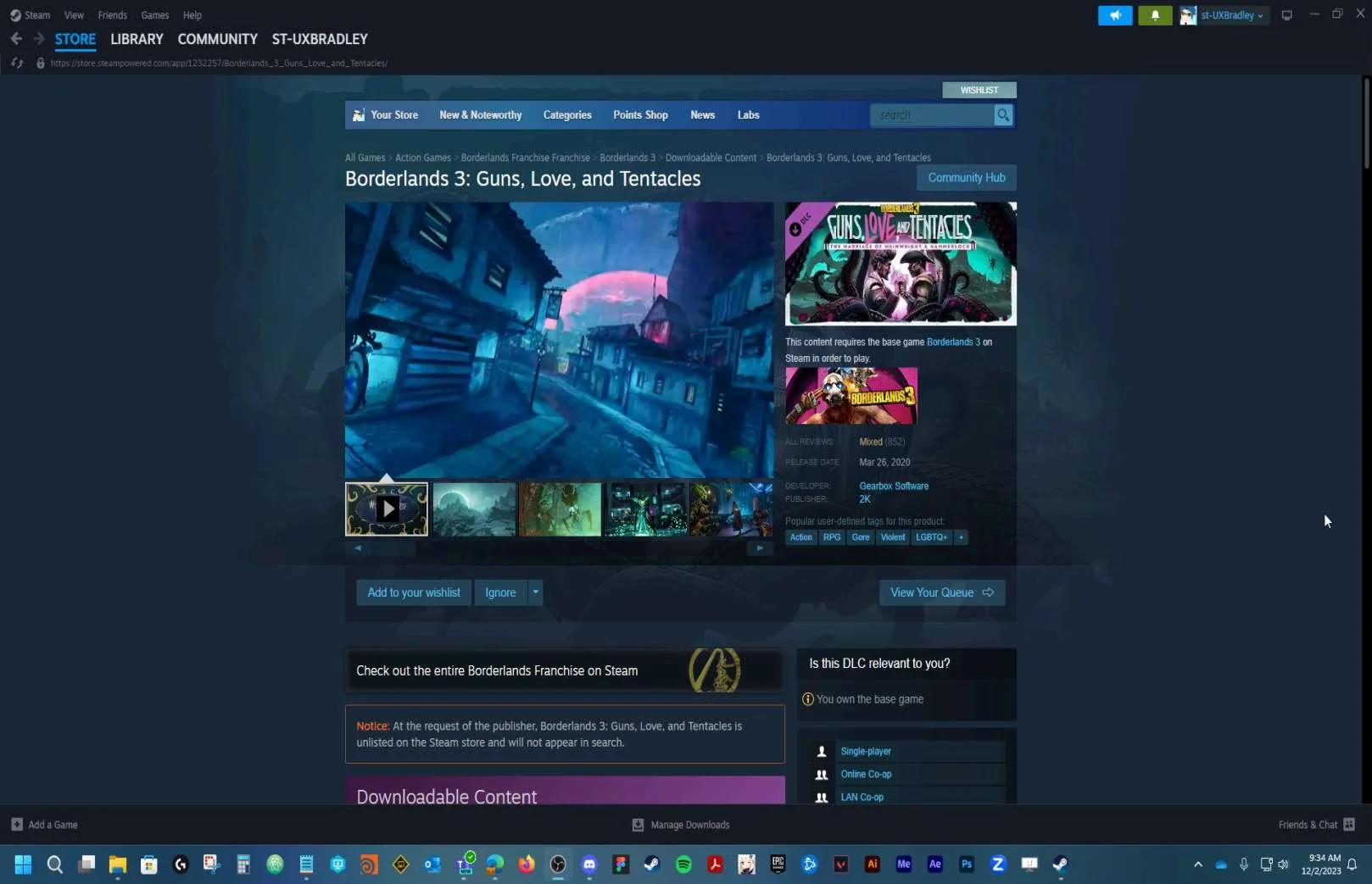The image size is (1372, 884).
Task: Click the Action tag
Action: pyautogui.click(x=800, y=537)
